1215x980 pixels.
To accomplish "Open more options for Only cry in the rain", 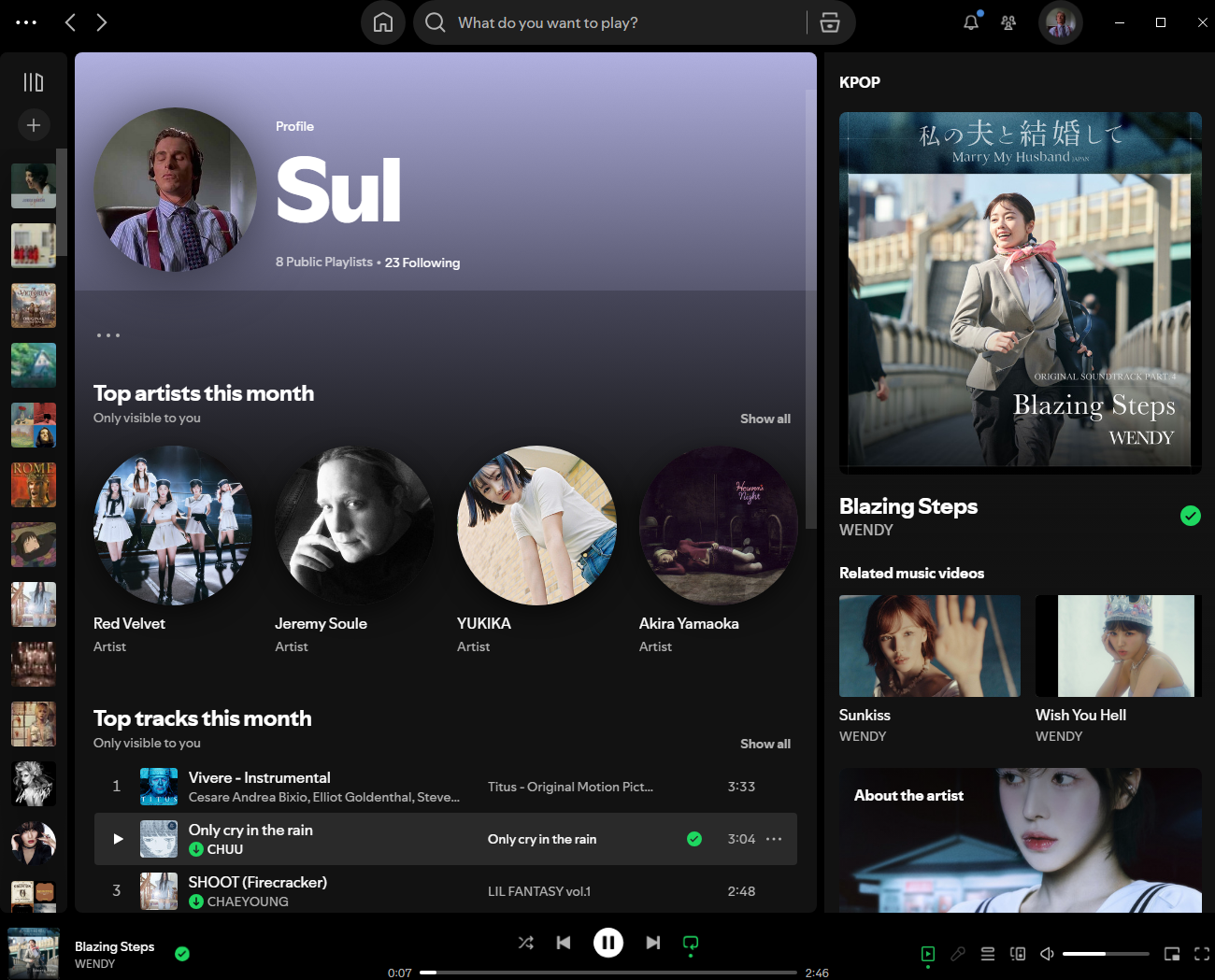I will pyautogui.click(x=774, y=839).
